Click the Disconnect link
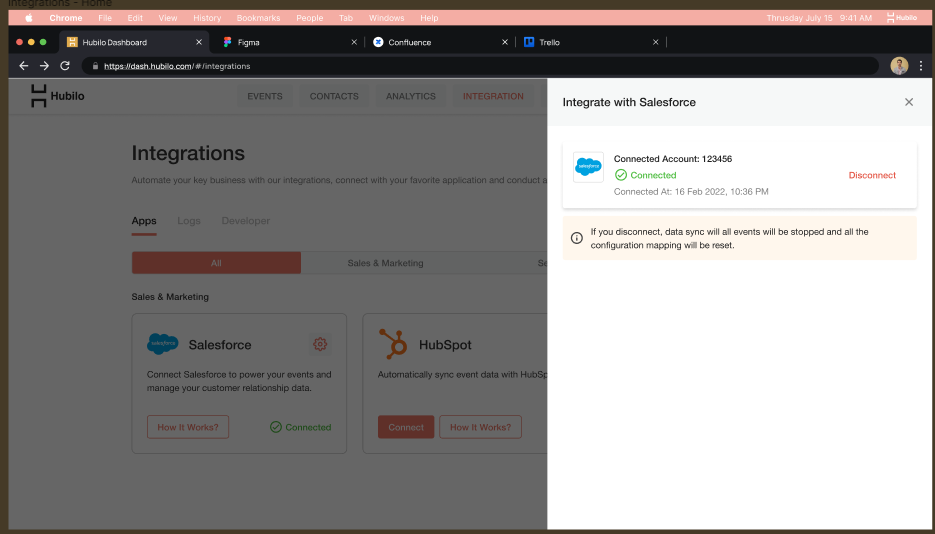Viewport: 935px width, 534px height. coord(872,175)
